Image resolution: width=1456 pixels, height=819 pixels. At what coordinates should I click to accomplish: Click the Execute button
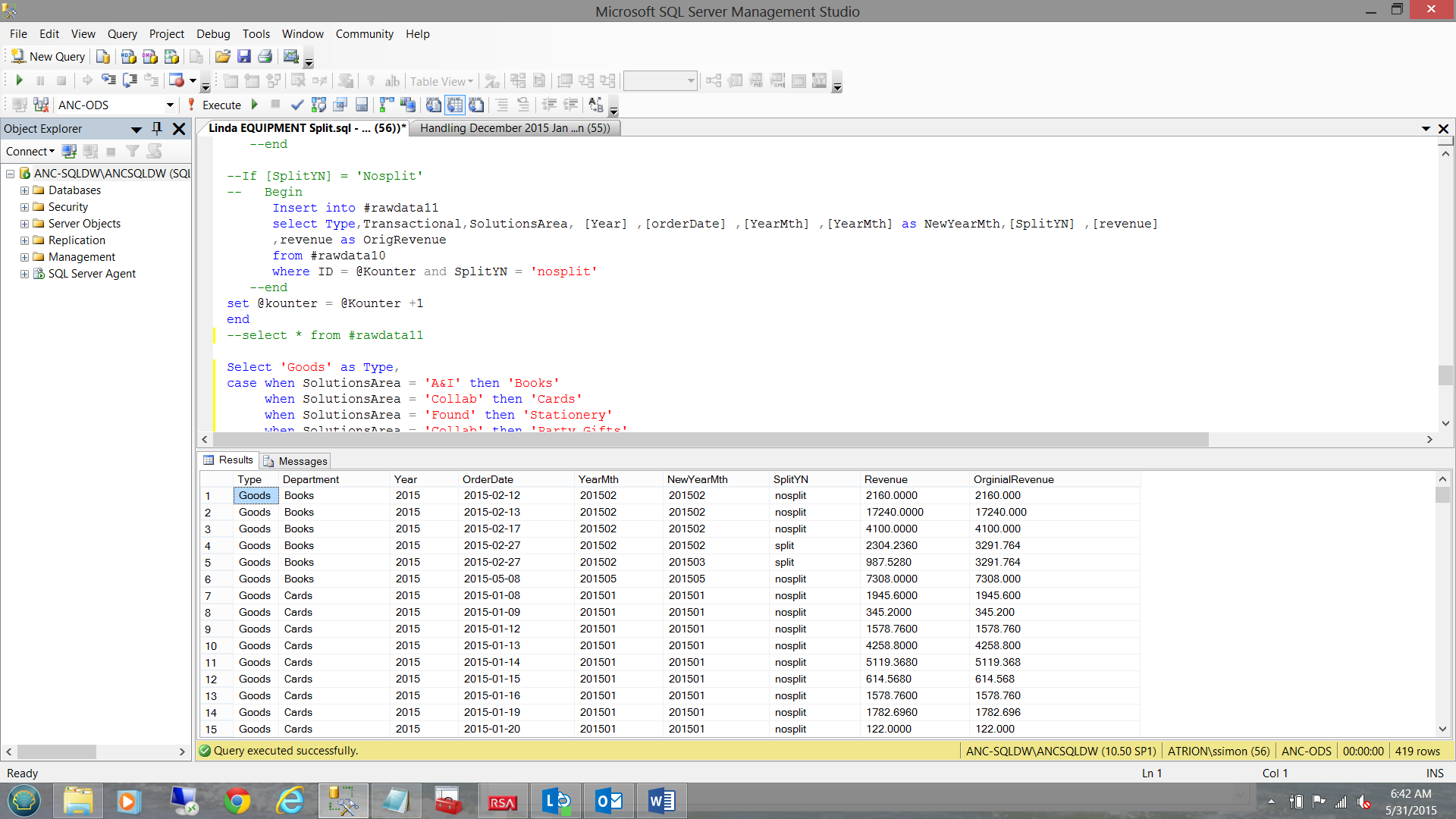215,105
